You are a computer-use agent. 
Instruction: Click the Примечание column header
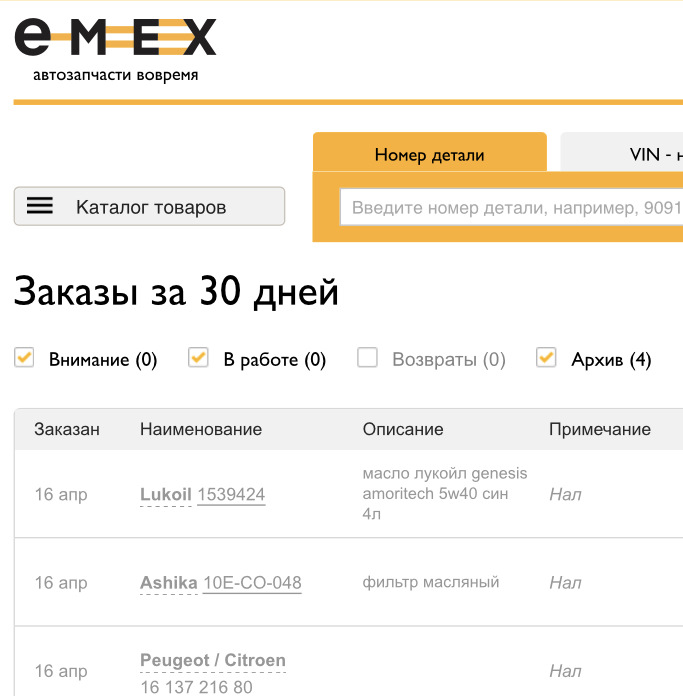[600, 429]
